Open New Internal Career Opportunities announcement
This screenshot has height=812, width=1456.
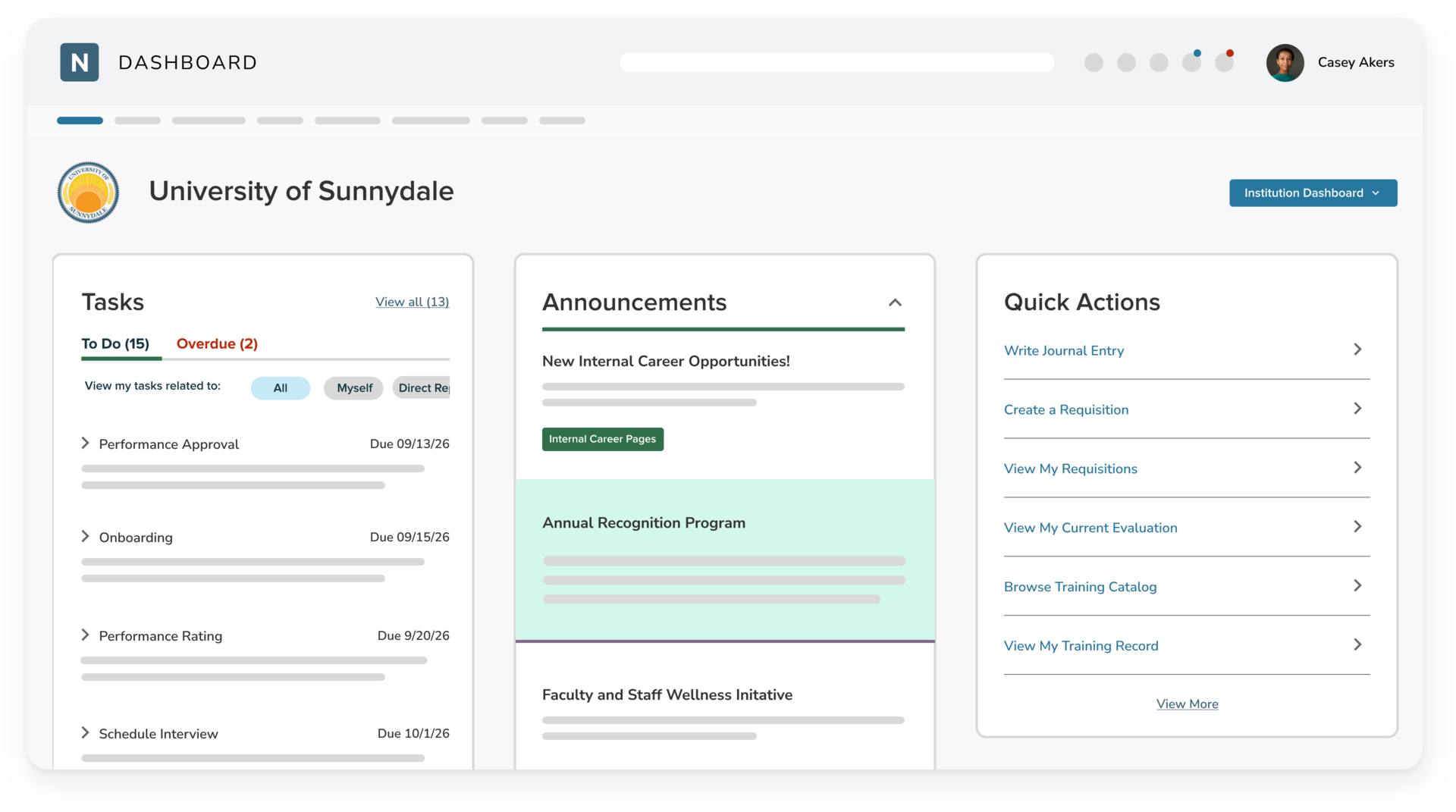click(x=666, y=361)
